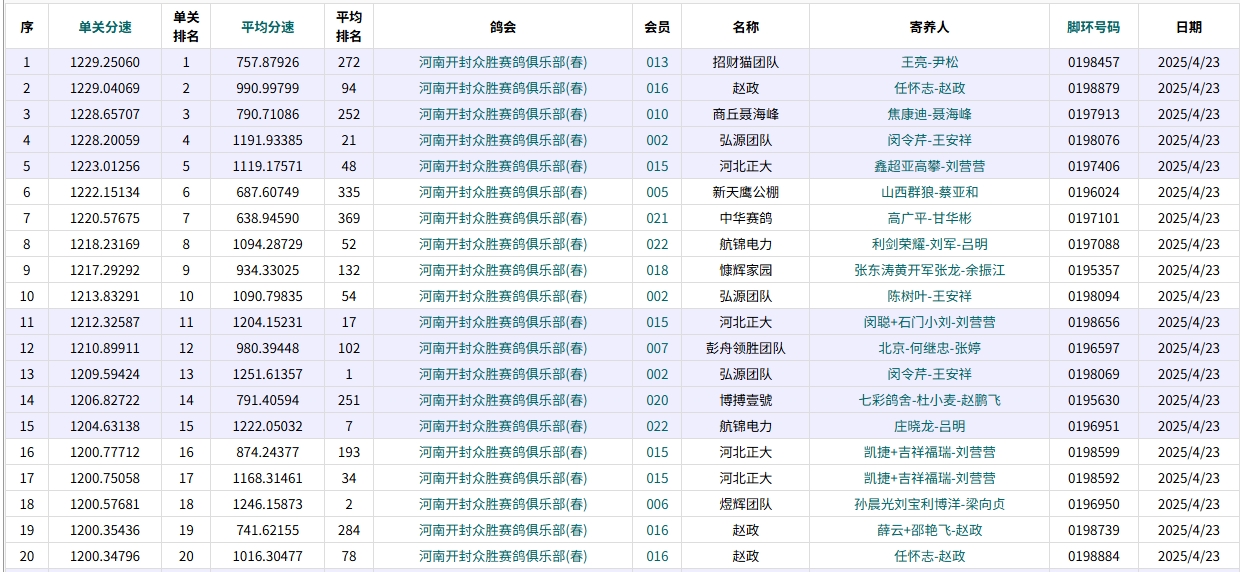Open the club link in row 1
The width and height of the screenshot is (1240, 572).
[x=503, y=62]
